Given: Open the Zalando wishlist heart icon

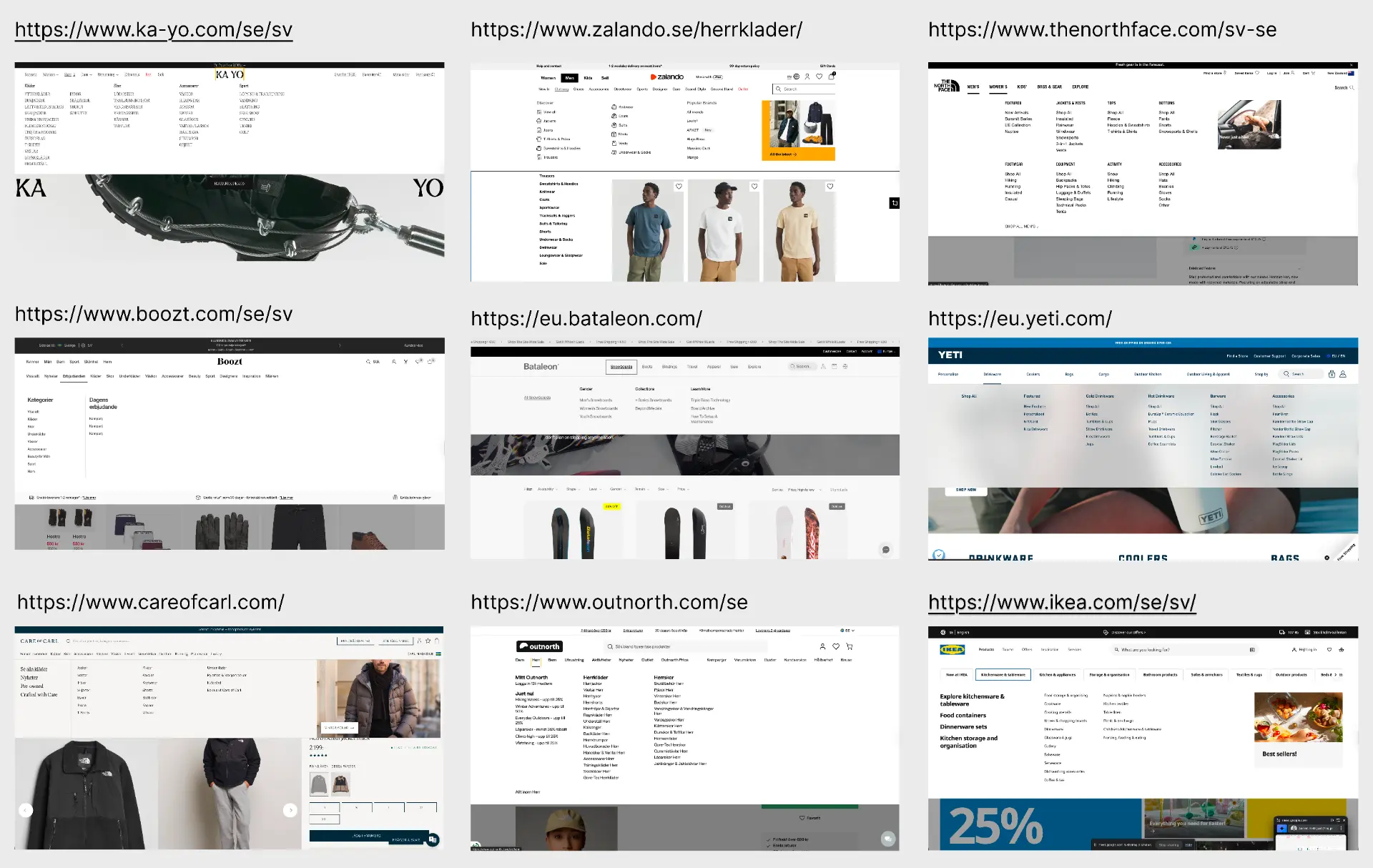Looking at the screenshot, I should tap(820, 77).
